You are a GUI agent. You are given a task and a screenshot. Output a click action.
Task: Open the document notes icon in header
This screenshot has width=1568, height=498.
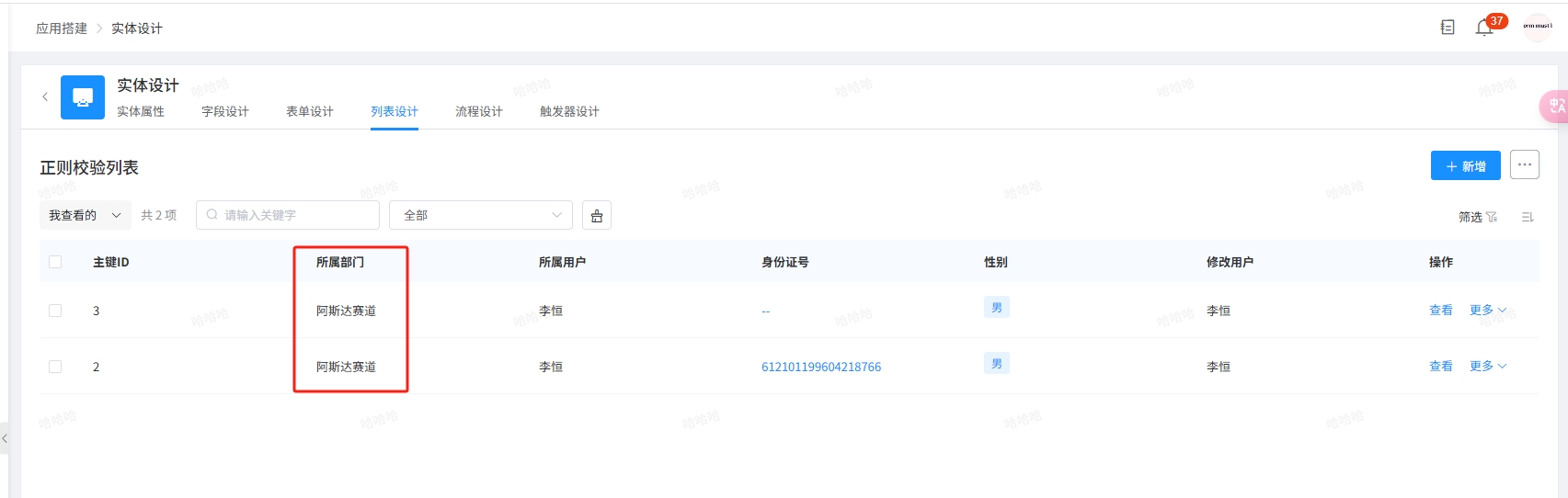coord(1448,28)
